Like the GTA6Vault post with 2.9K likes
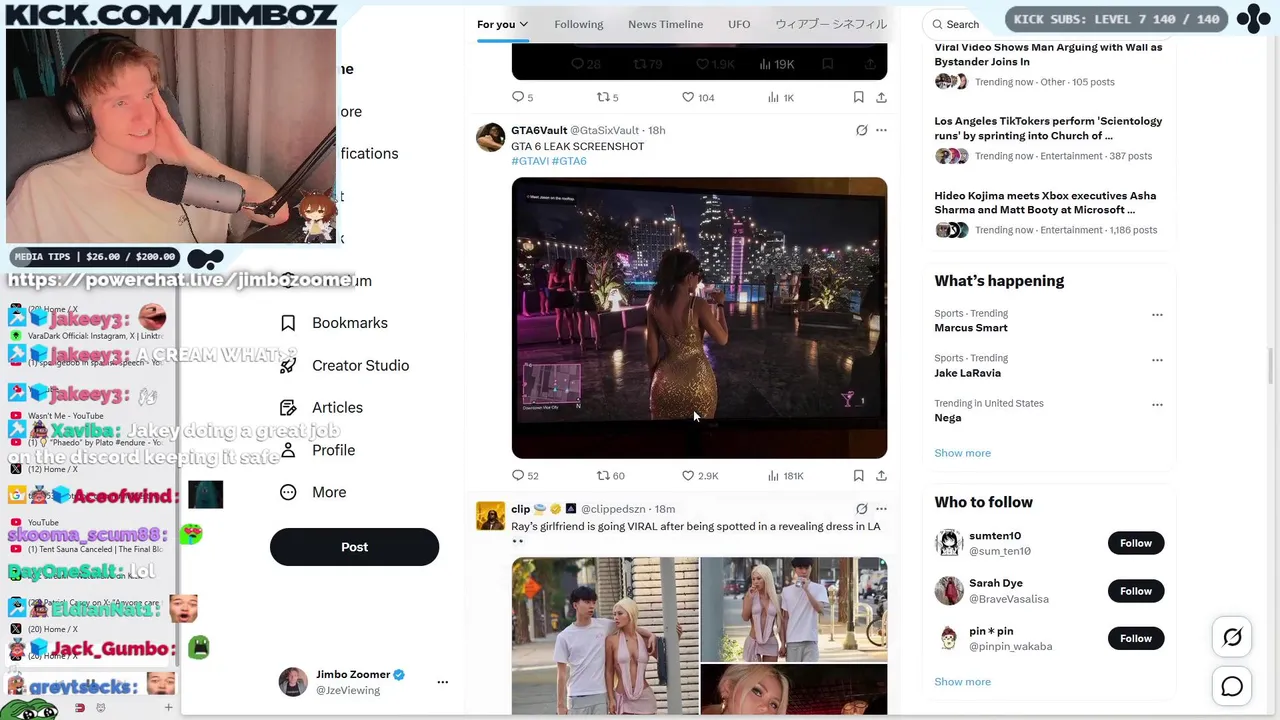The width and height of the screenshot is (1280, 720). point(700,476)
